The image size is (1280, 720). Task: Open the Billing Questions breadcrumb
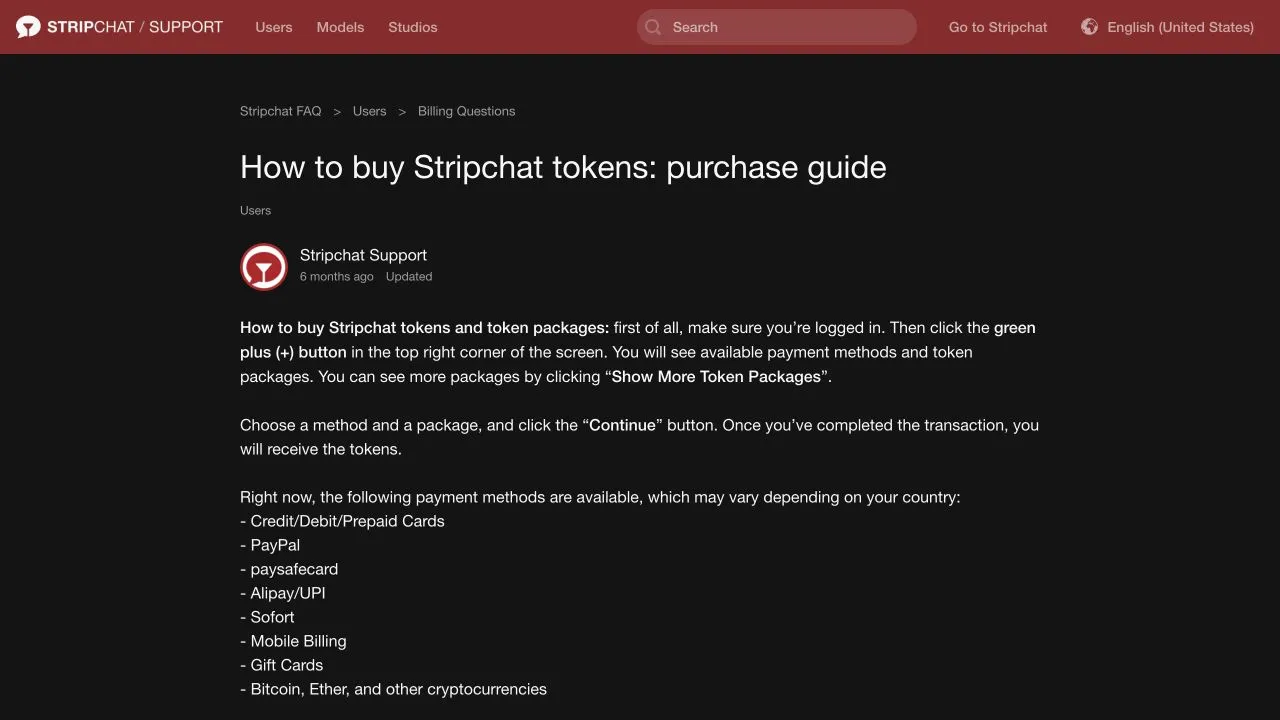click(x=466, y=111)
